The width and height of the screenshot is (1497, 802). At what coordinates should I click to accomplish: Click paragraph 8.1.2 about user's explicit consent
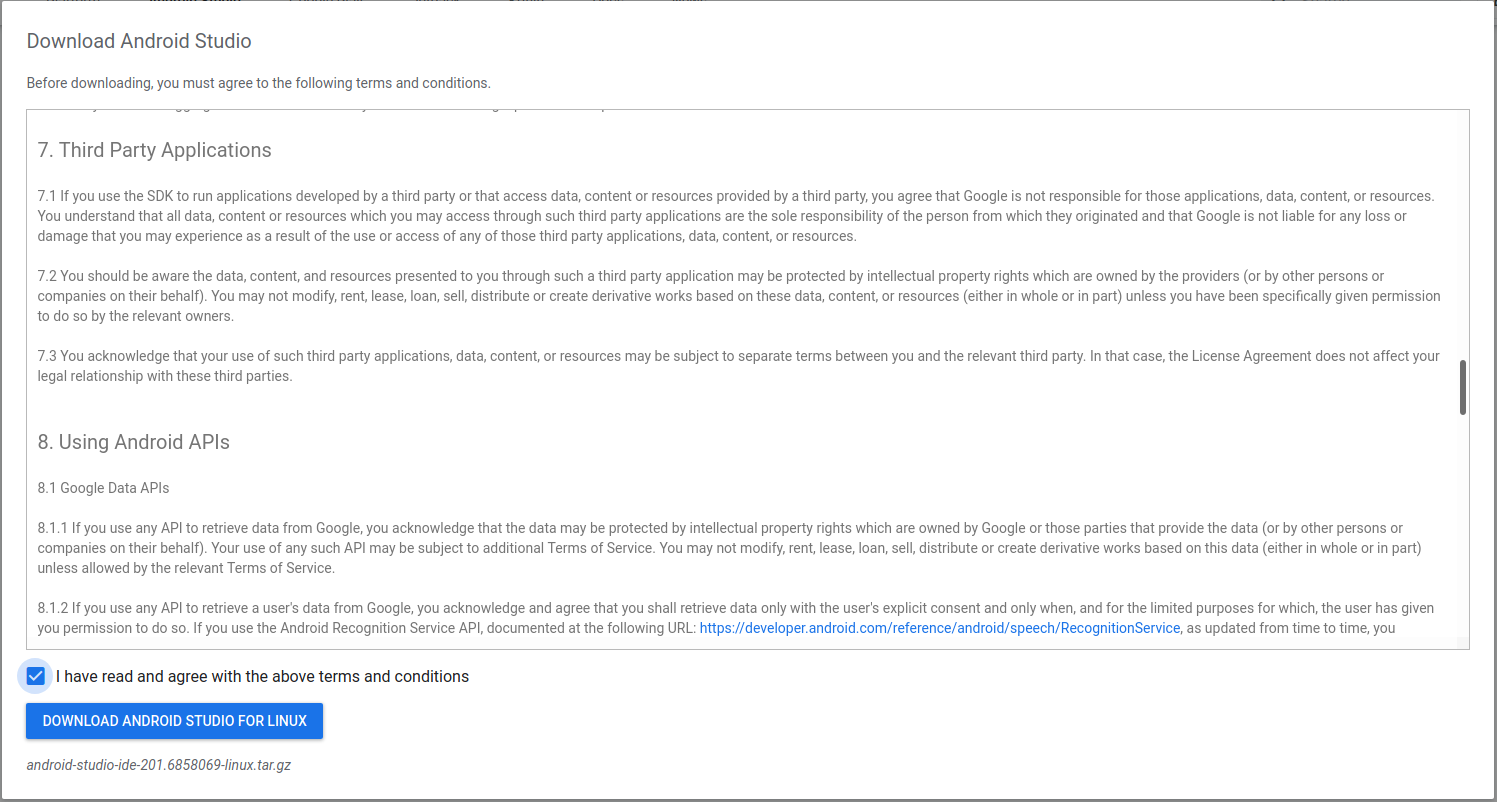click(736, 618)
